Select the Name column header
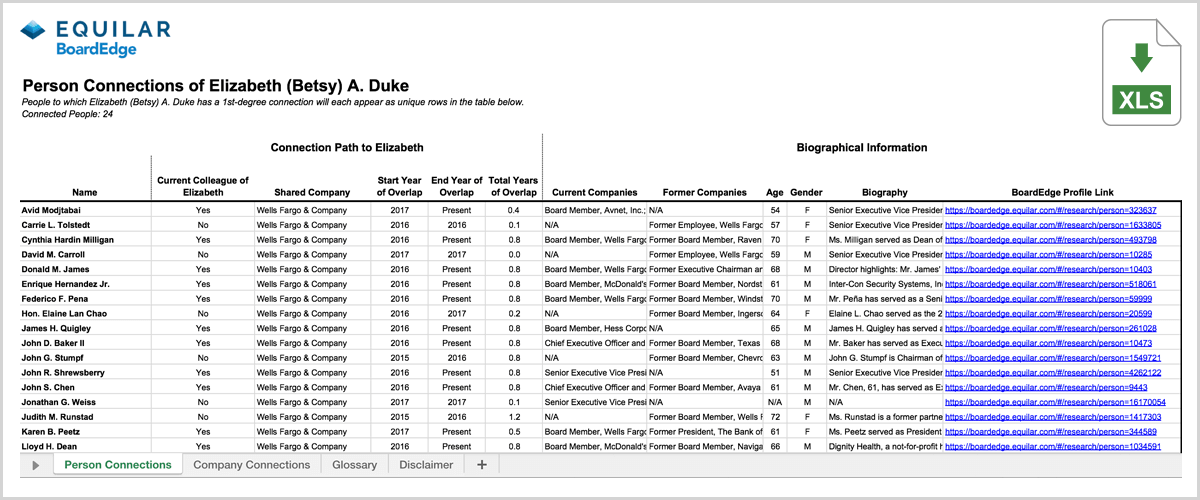Image resolution: width=1200 pixels, height=500 pixels. tap(85, 193)
